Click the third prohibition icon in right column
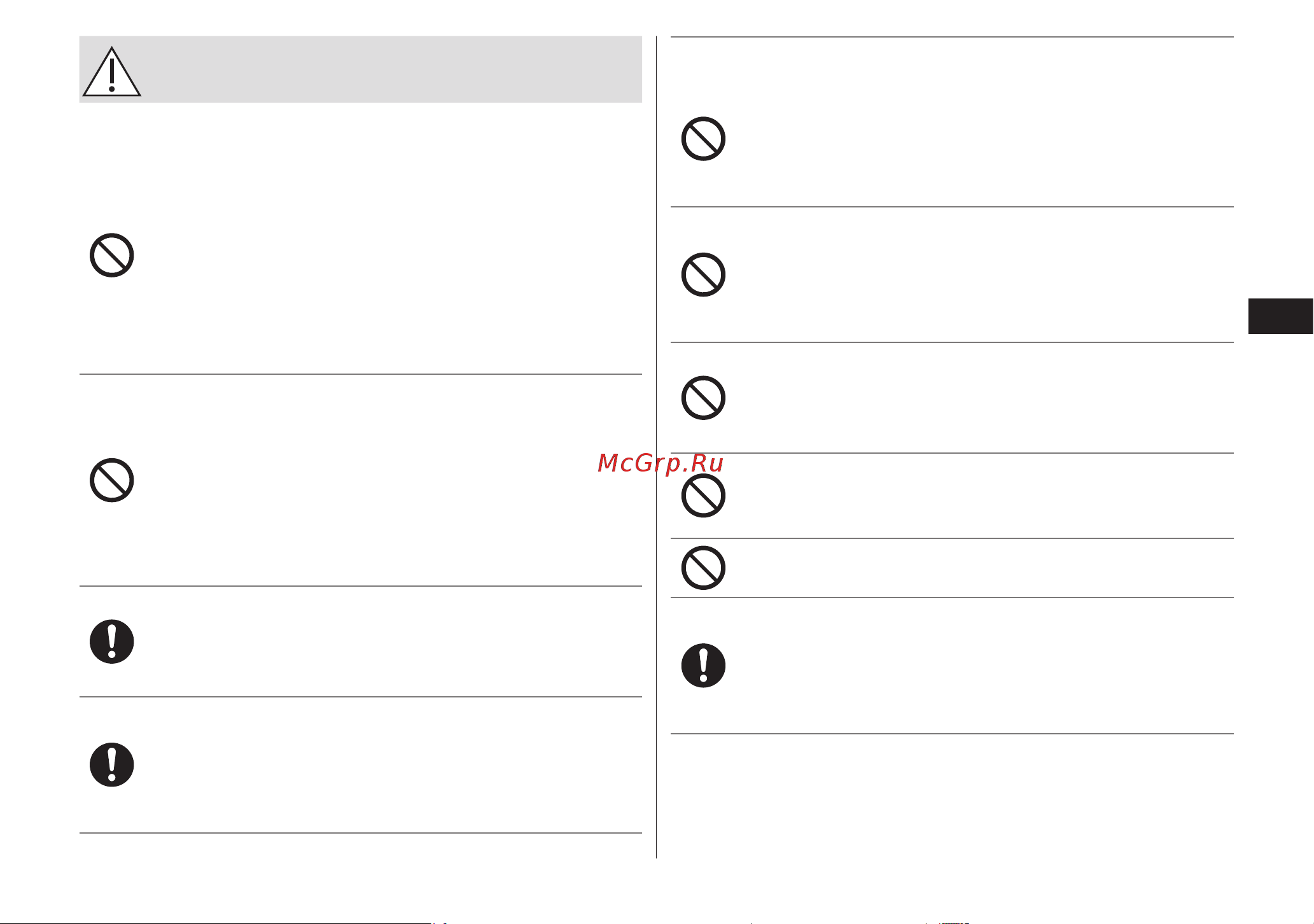Viewport: 1314px width, 924px height. (x=703, y=398)
